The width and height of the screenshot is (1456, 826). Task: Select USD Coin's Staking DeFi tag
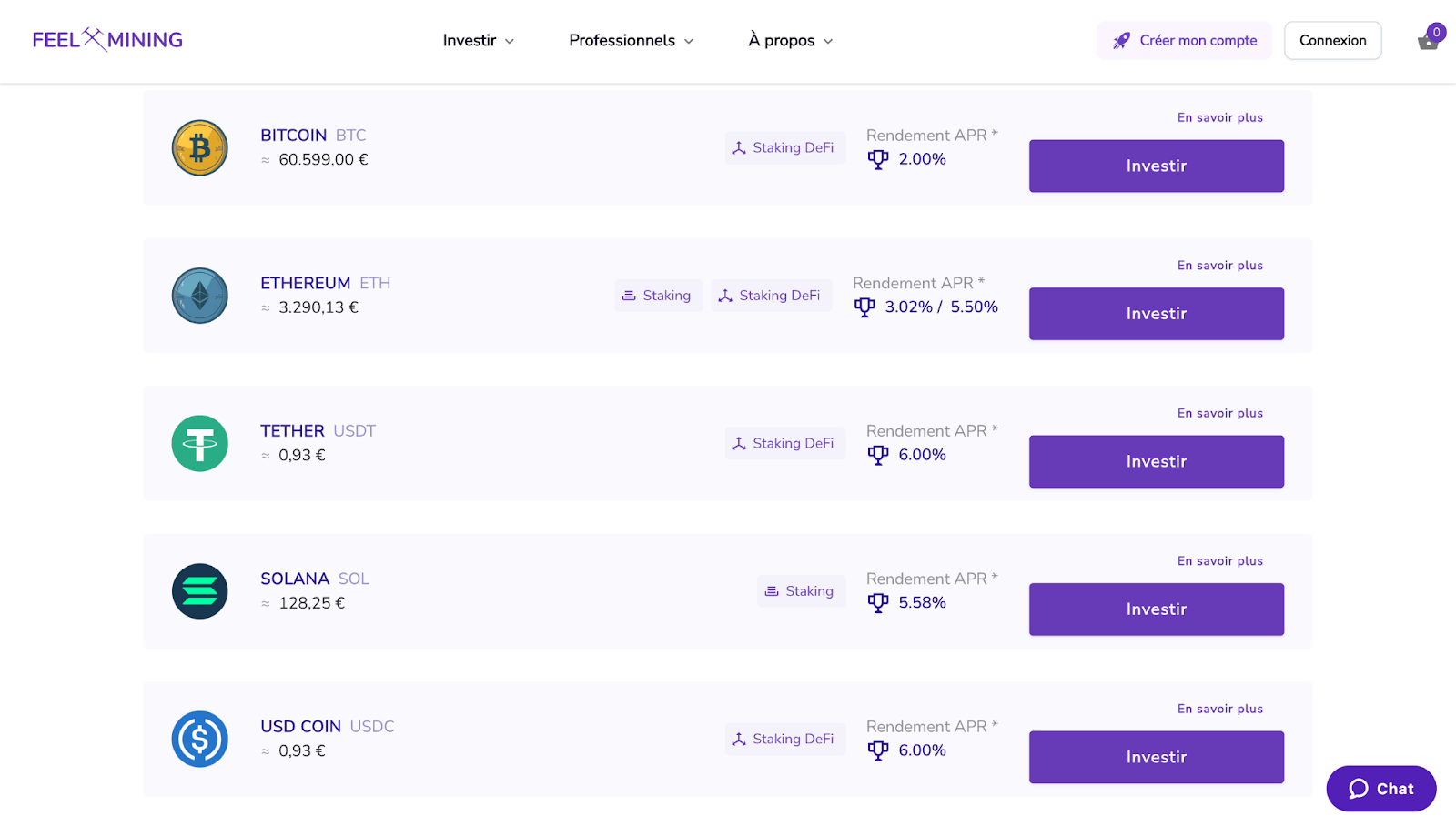785,739
